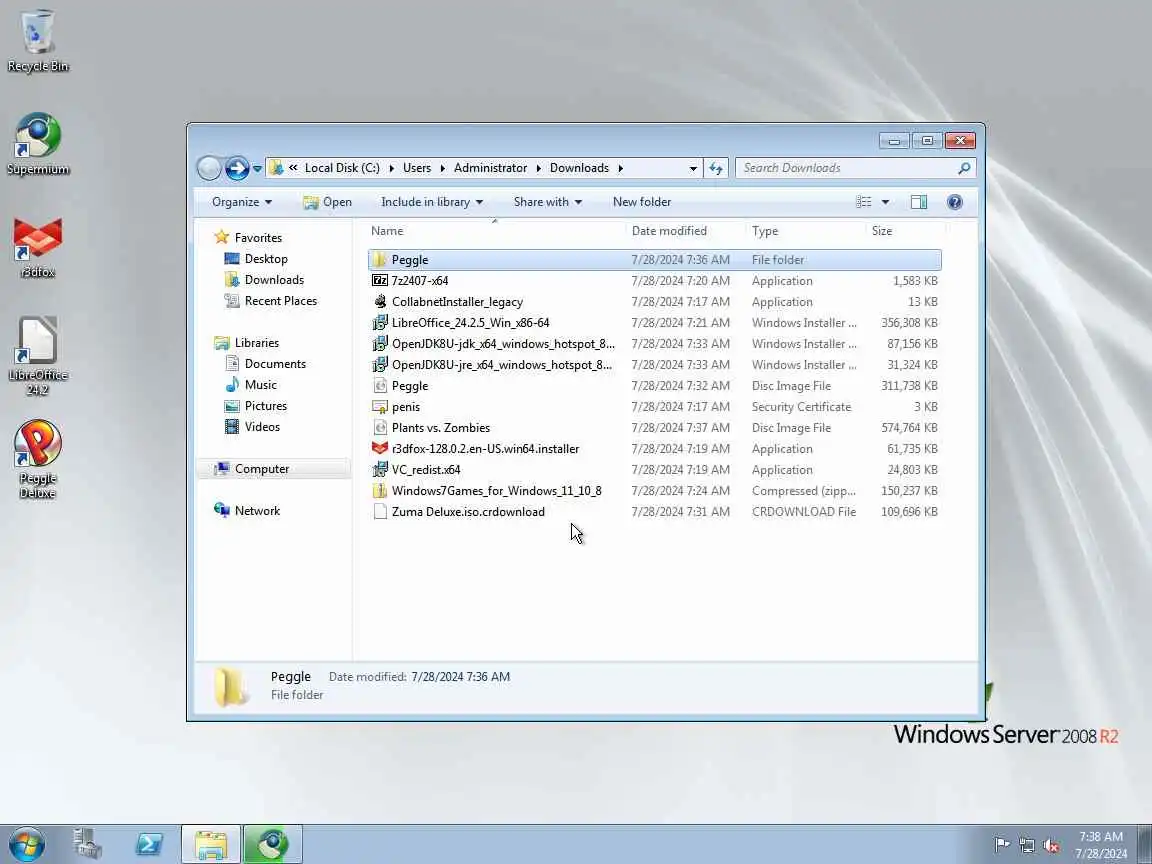Select the Windows7Games zip folder icon
This screenshot has height=864, width=1152.
[379, 490]
